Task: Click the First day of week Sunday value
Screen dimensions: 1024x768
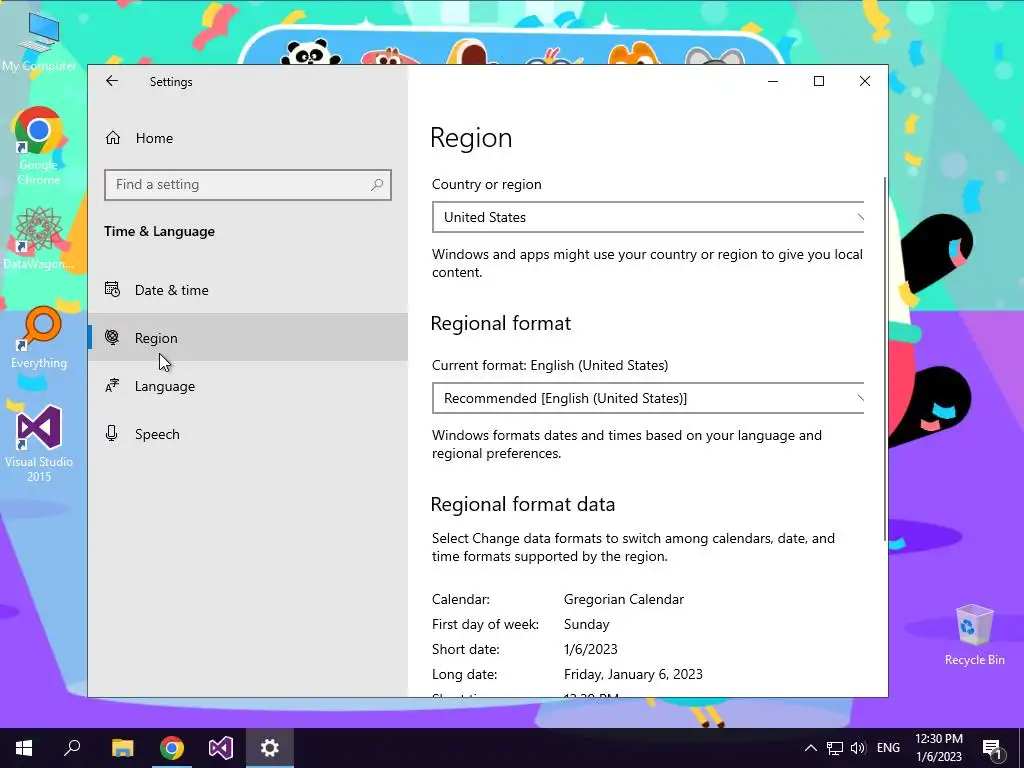Action: coord(586,624)
